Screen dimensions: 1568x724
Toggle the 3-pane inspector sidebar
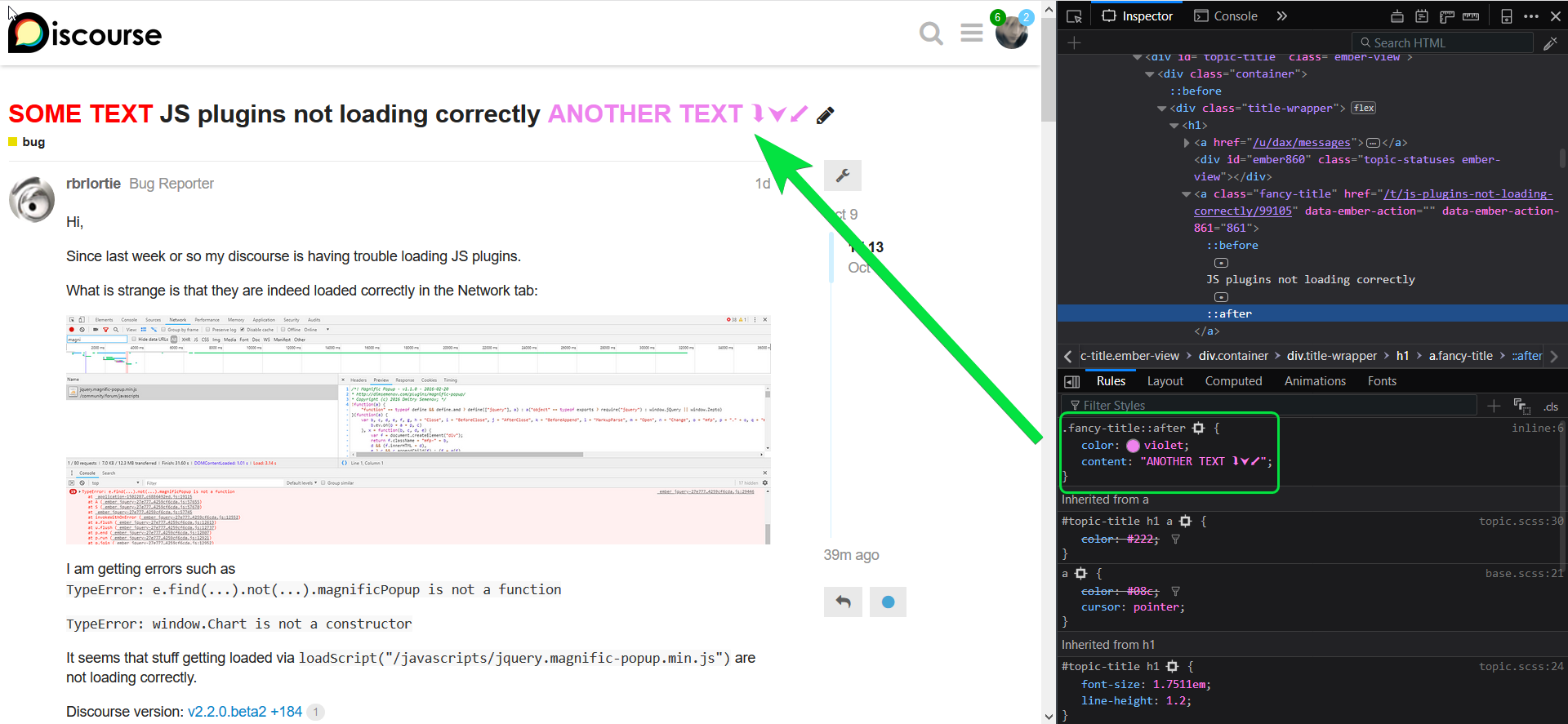(x=1072, y=381)
